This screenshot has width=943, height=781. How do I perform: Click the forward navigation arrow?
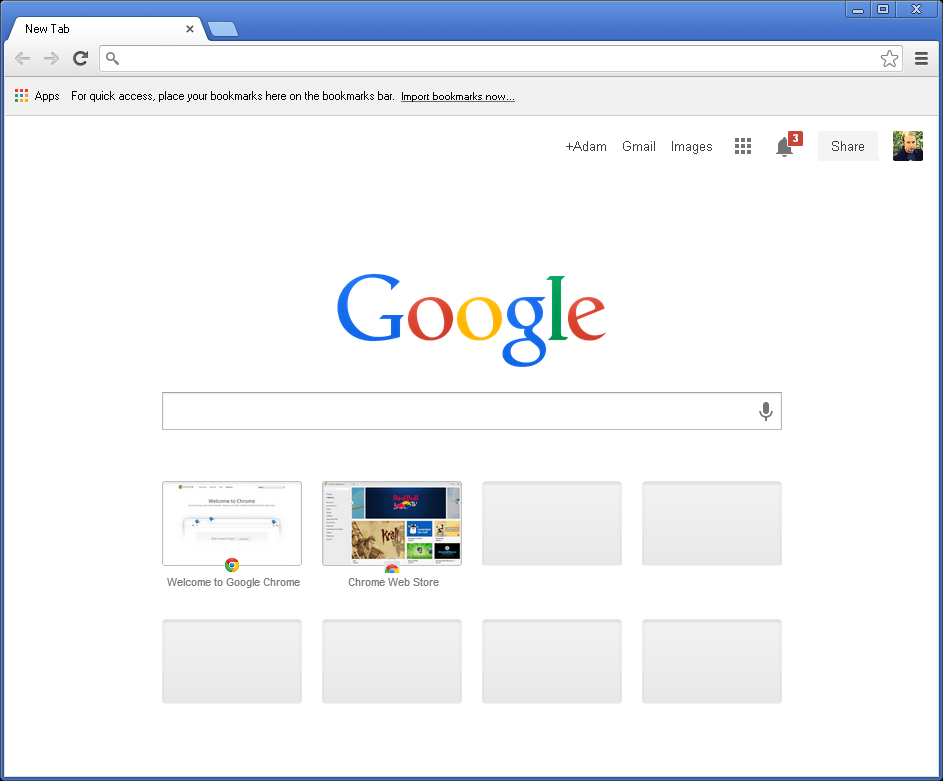point(51,59)
